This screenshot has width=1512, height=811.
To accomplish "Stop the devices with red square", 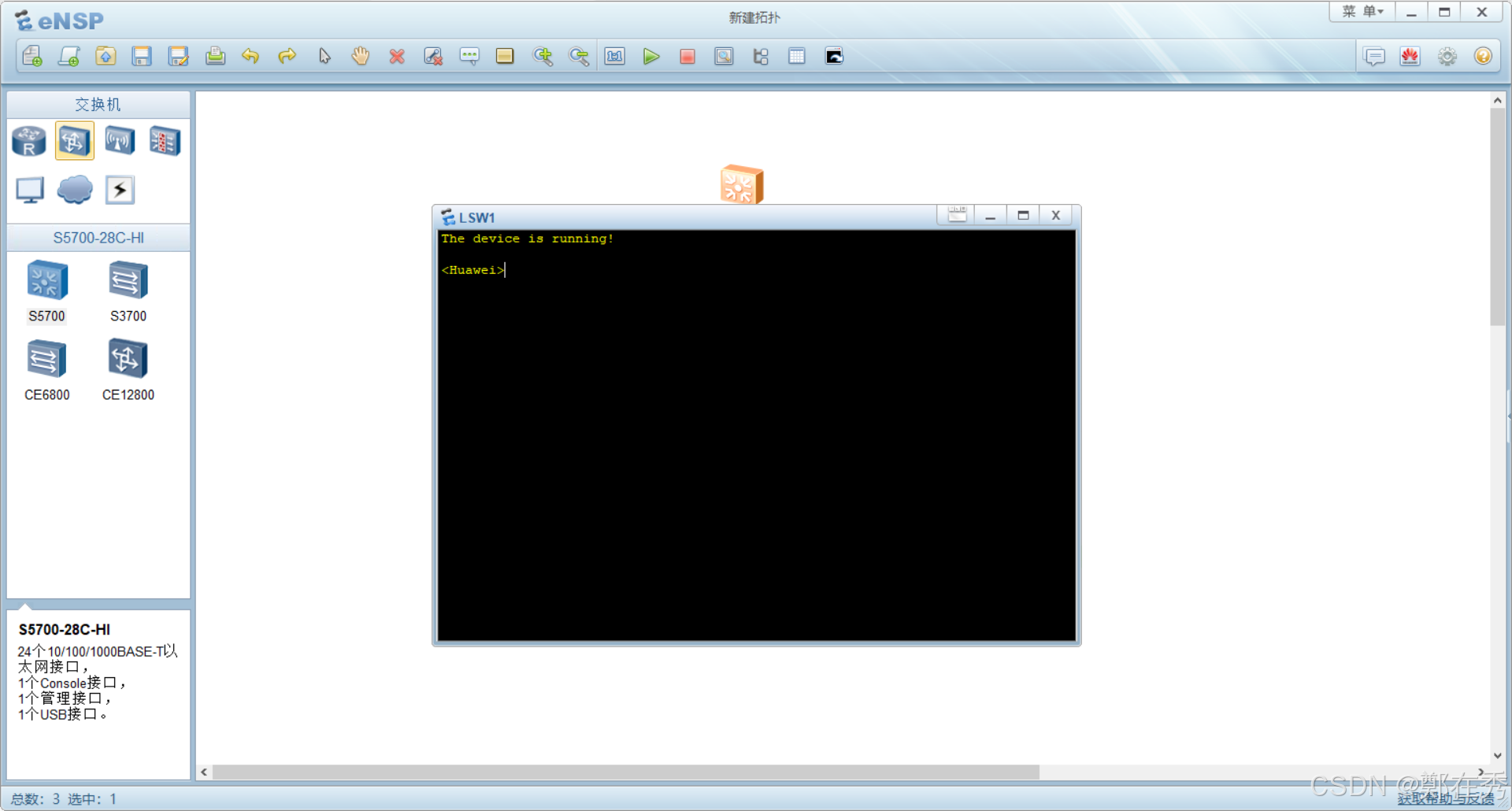I will click(687, 56).
